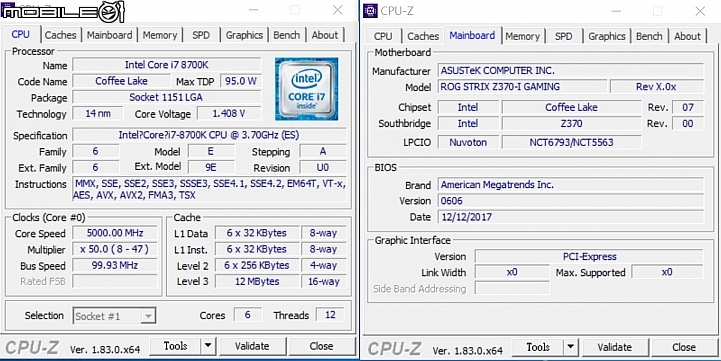Click the ROG STRIX Z370-I GAMING model field
The height and width of the screenshot is (361, 721).
coord(522,86)
